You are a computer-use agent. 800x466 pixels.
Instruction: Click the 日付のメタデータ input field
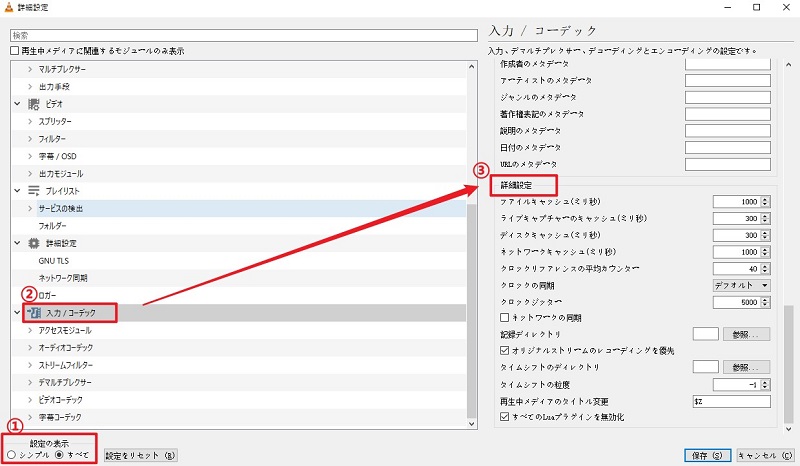[x=728, y=148]
